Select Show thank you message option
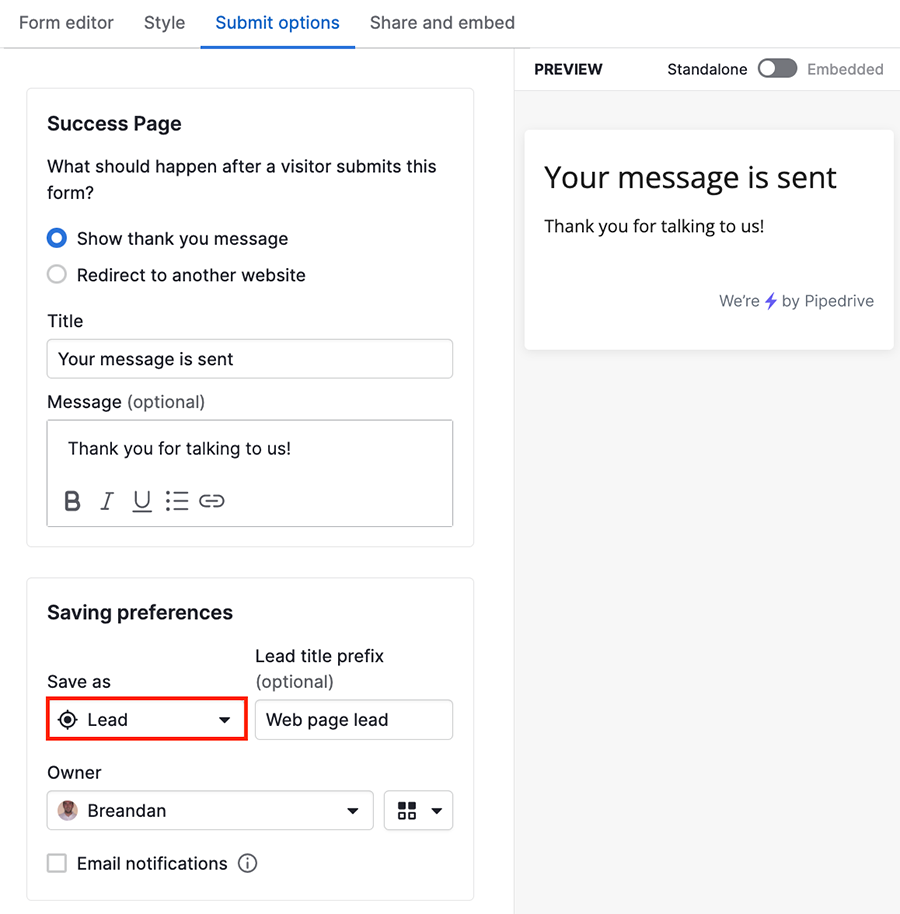 click(x=57, y=238)
